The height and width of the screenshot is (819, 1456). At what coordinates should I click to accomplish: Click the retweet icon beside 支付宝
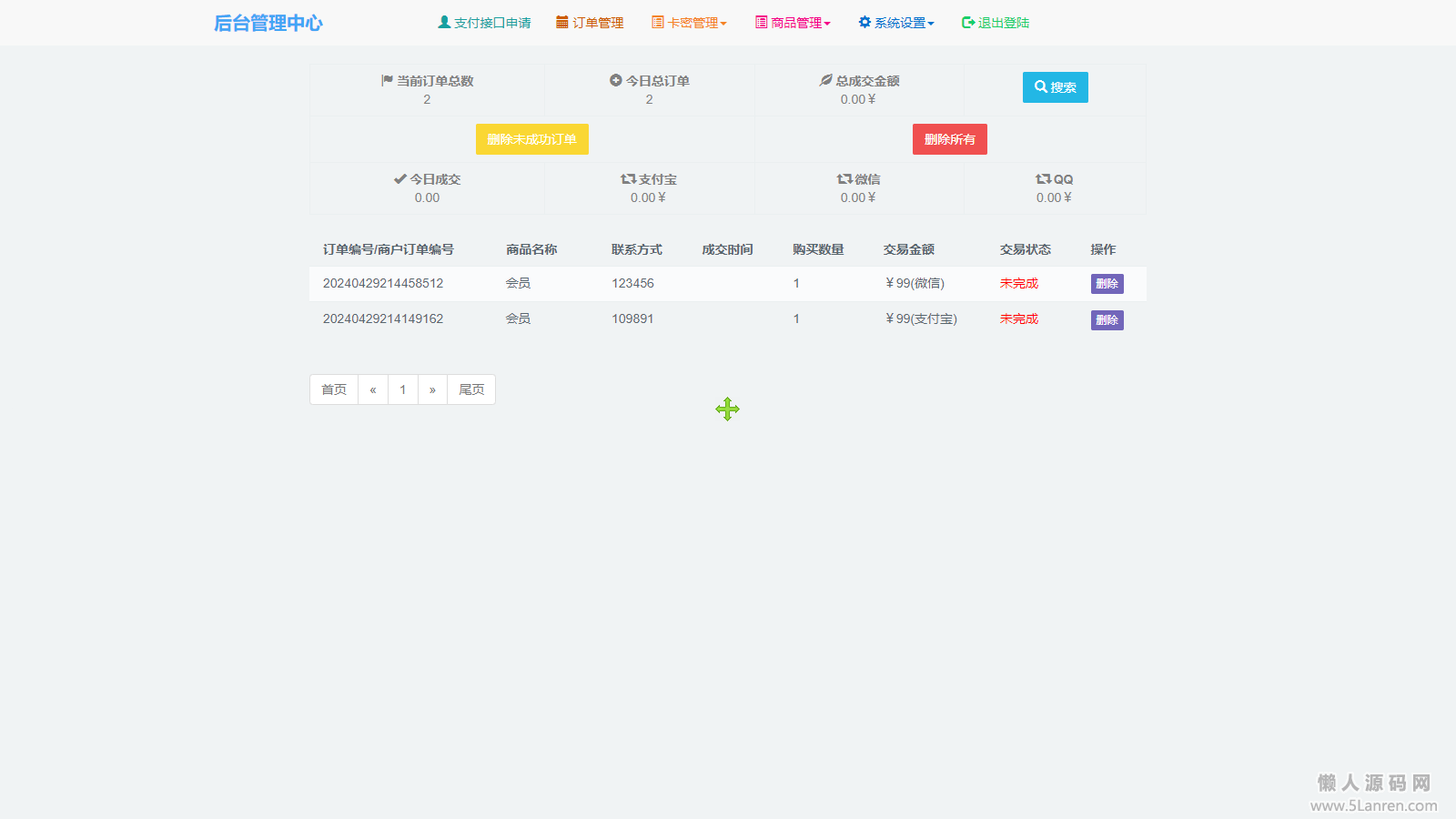(628, 178)
